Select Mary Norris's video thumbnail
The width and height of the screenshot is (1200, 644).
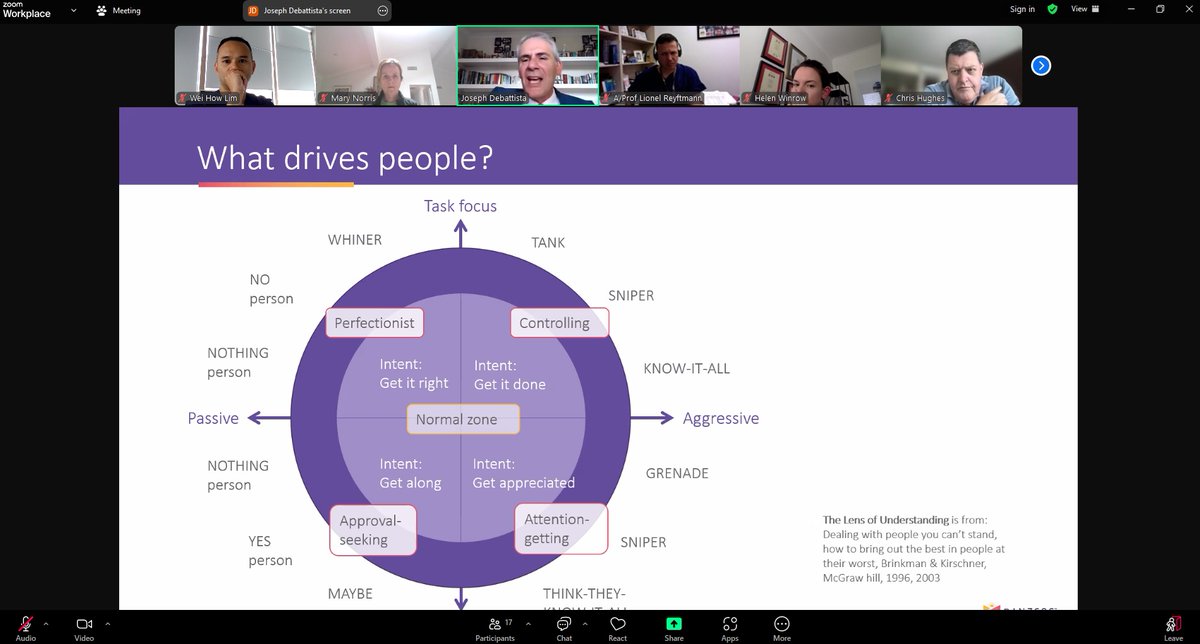(386, 66)
